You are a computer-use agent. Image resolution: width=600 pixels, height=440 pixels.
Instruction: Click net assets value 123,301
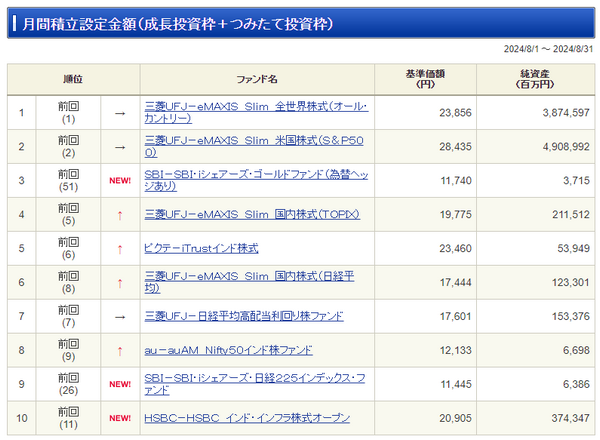coord(571,282)
